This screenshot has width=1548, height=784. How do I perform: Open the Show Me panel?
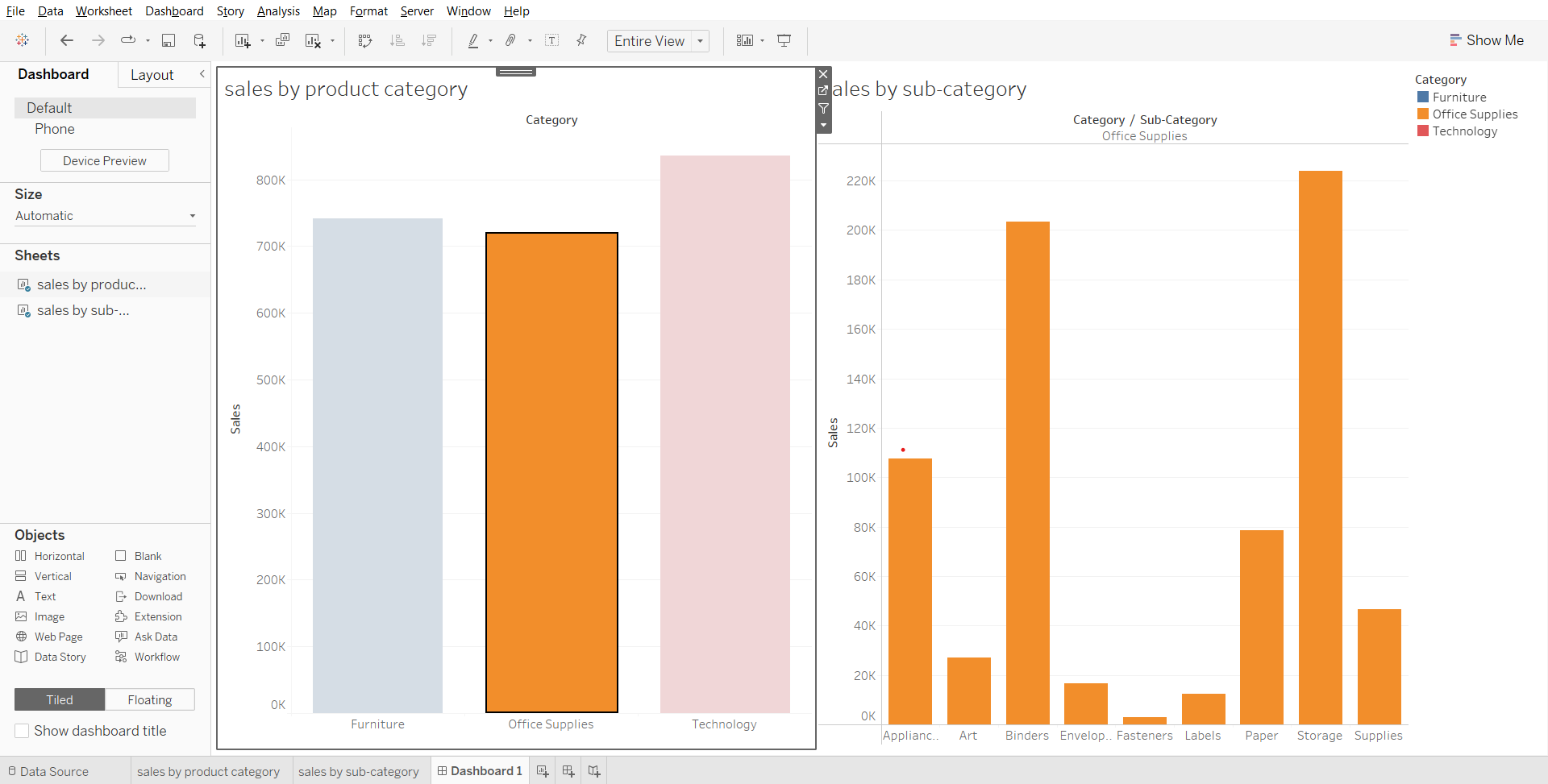[1486, 40]
